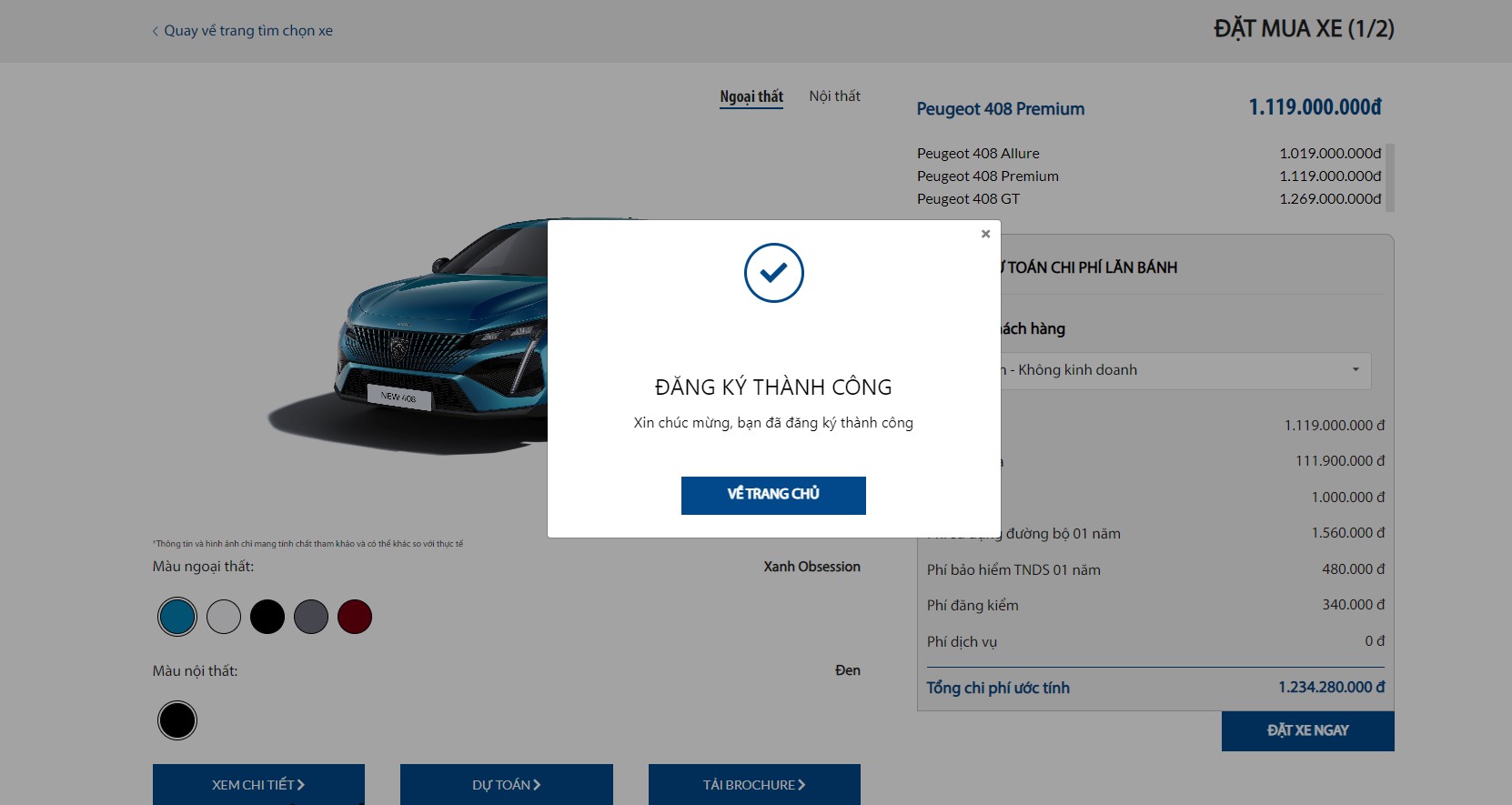Click the Allure price 1.019.000.000đ
The width and height of the screenshot is (1512, 805).
coord(1330,154)
